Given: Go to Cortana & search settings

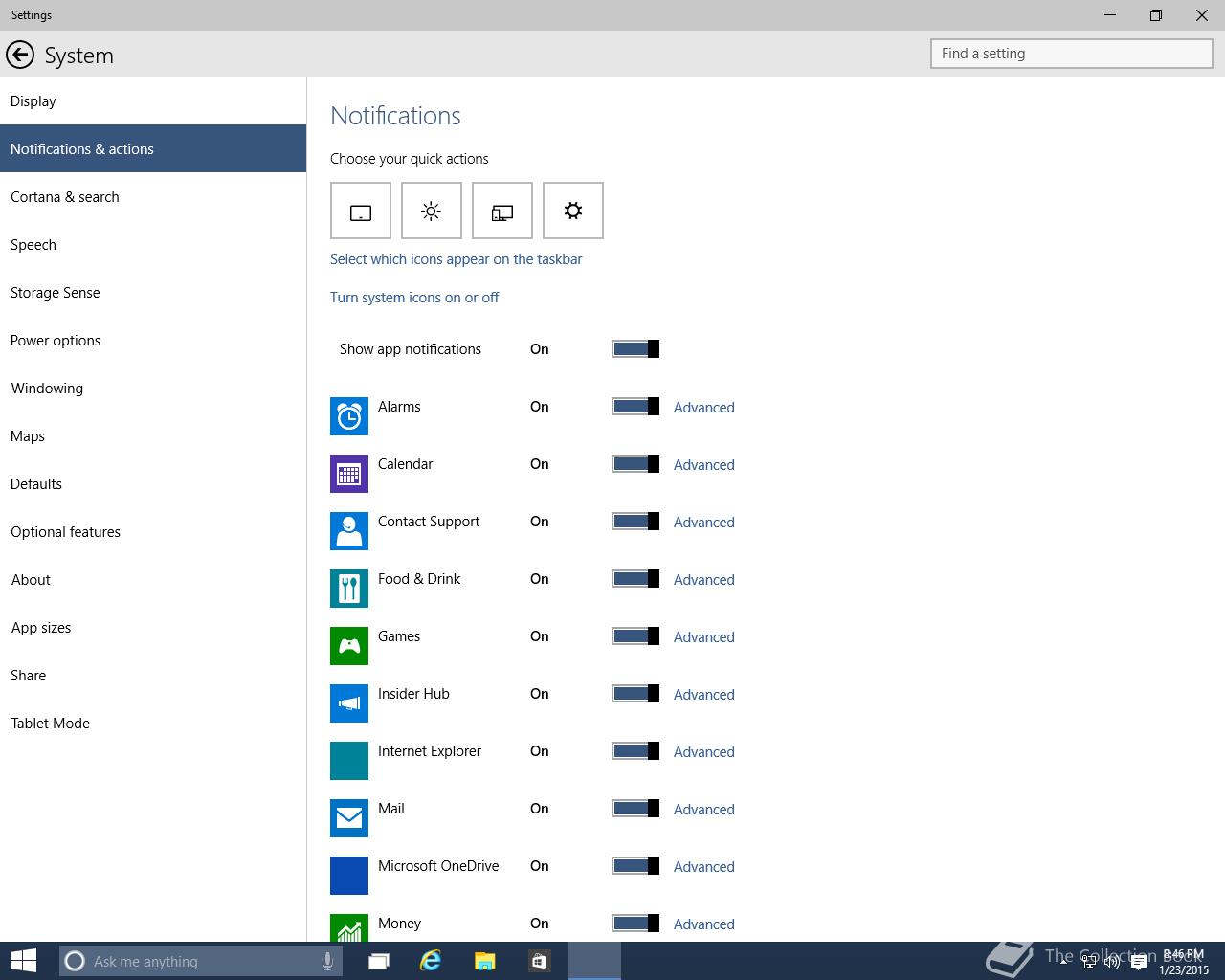Looking at the screenshot, I should (x=153, y=196).
